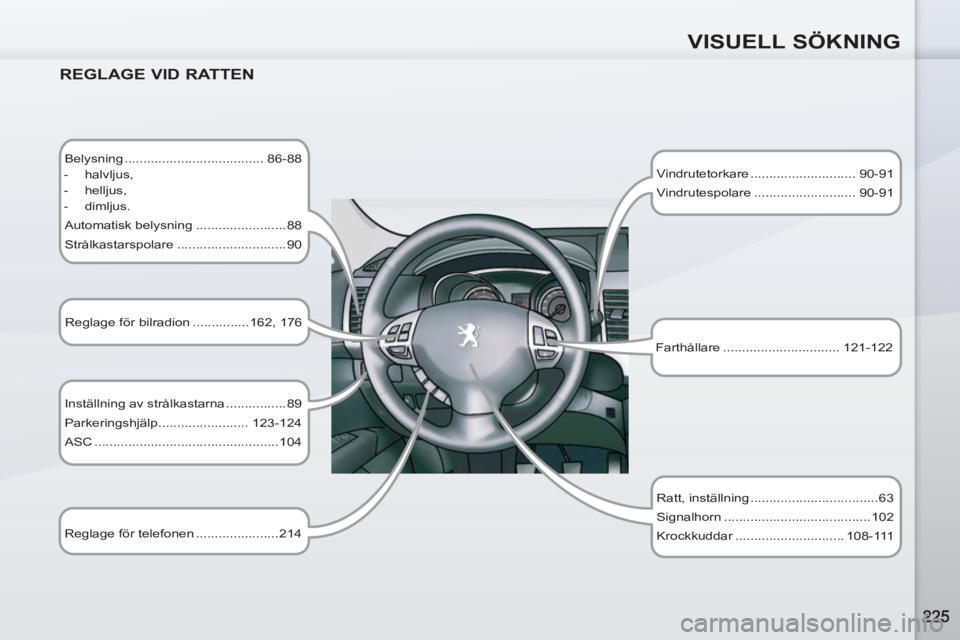Open 'Strålkastarspolare 90' entry

click(183, 244)
